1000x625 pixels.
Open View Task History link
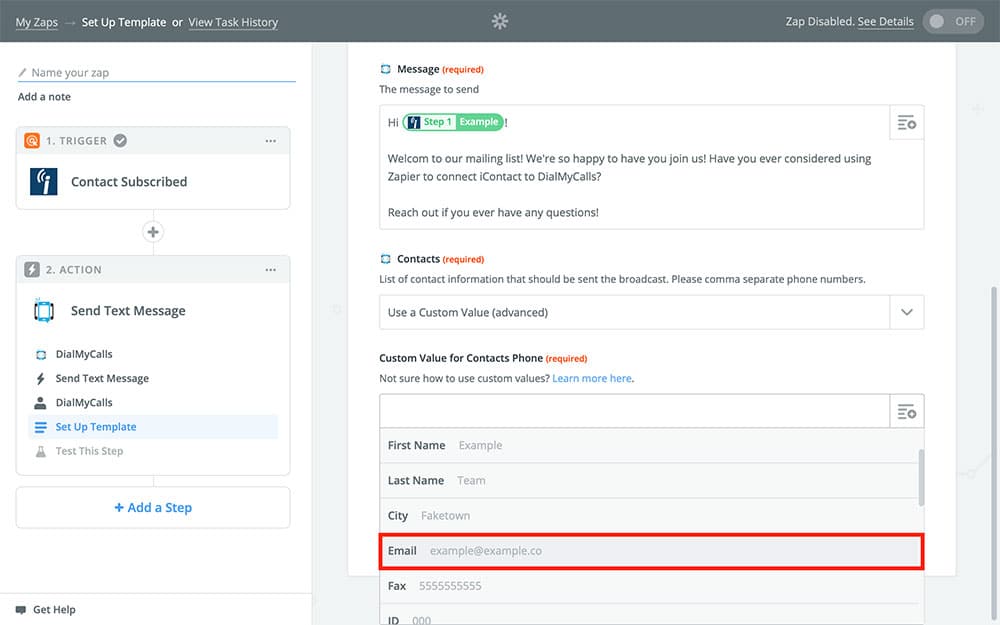click(233, 22)
